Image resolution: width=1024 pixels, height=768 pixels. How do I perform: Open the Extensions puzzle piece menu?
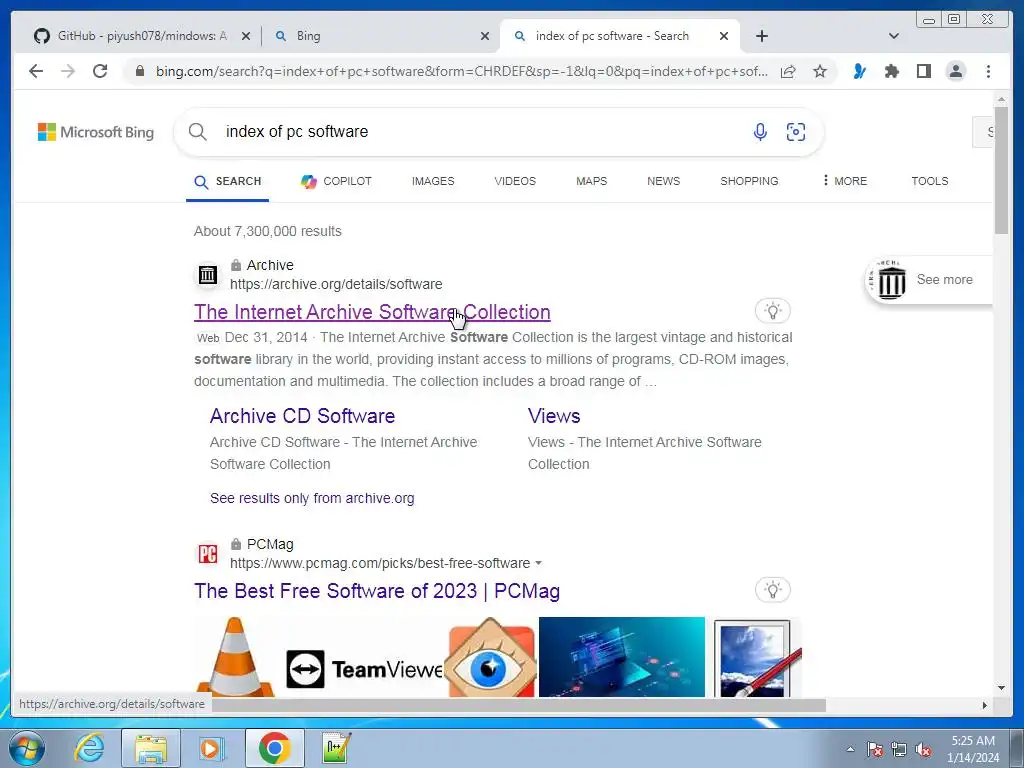(891, 71)
